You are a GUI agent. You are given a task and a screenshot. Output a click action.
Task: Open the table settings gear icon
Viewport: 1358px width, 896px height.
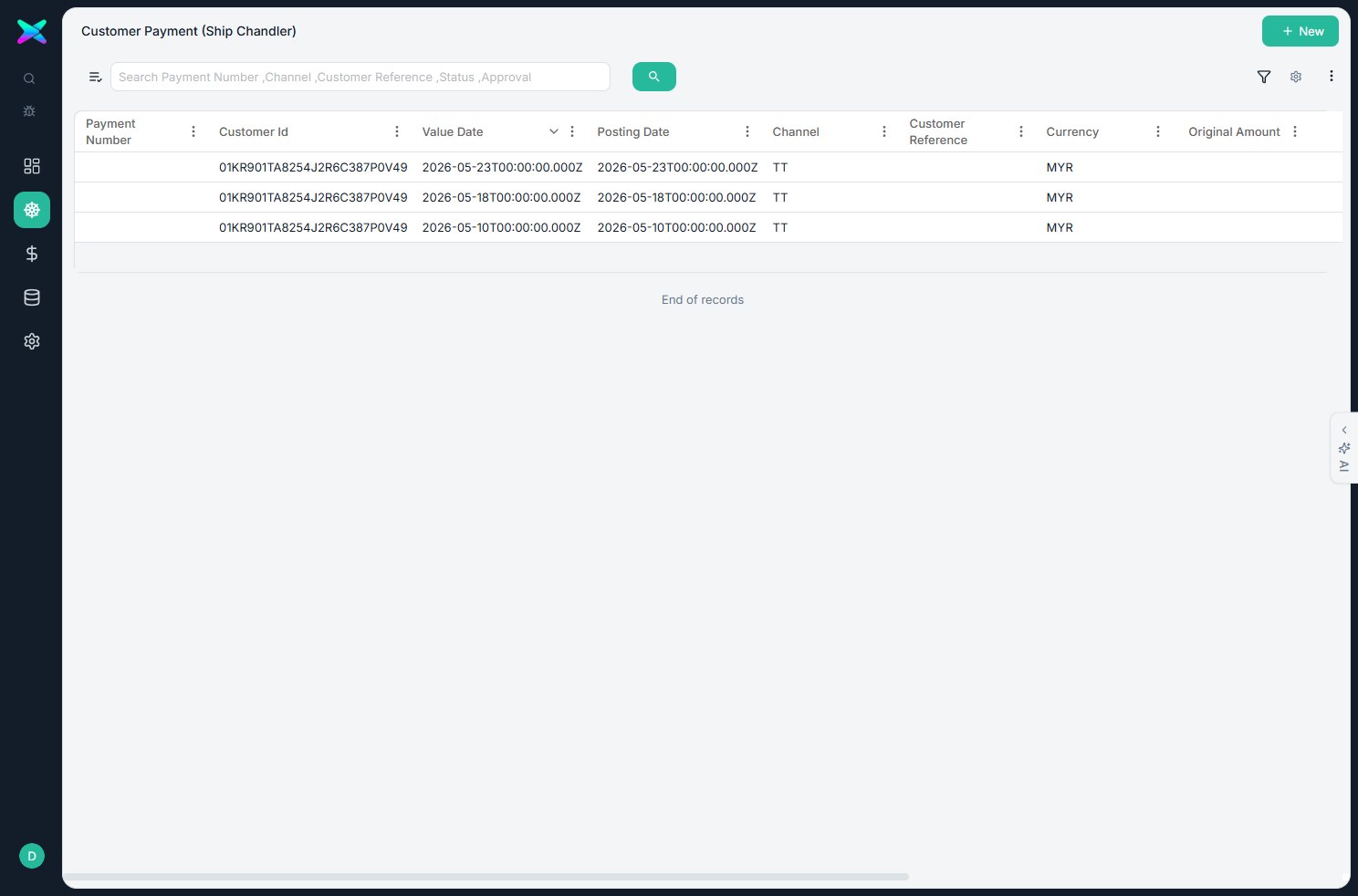point(1296,77)
